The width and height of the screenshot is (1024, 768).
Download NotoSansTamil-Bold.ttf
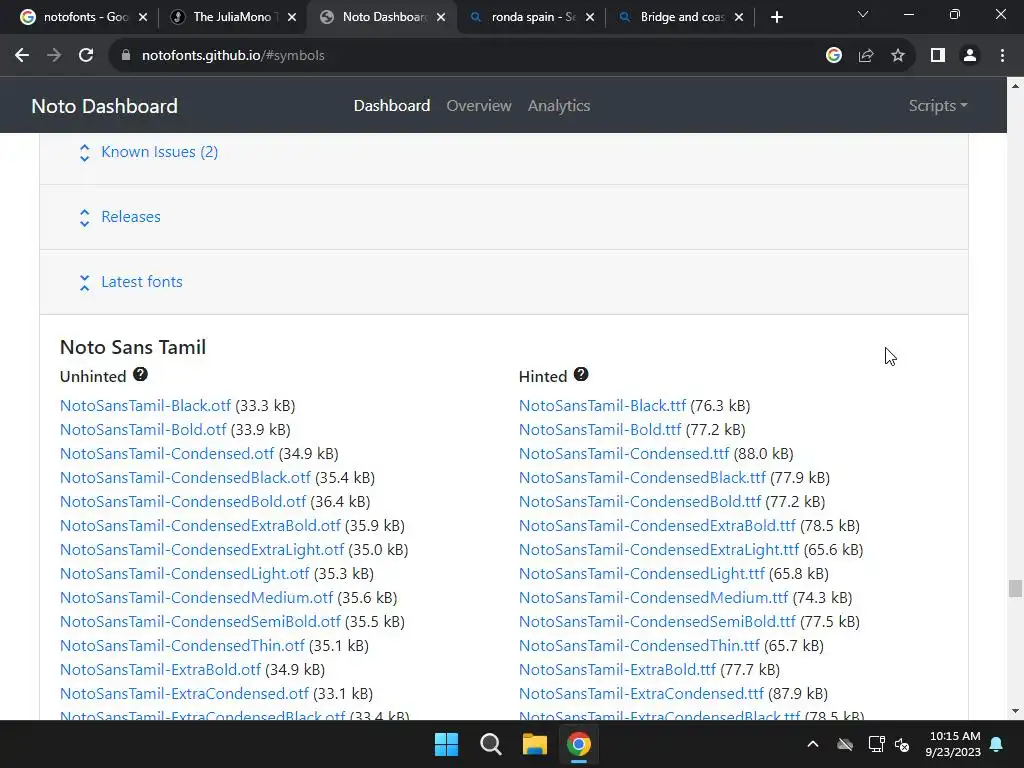pyautogui.click(x=600, y=430)
